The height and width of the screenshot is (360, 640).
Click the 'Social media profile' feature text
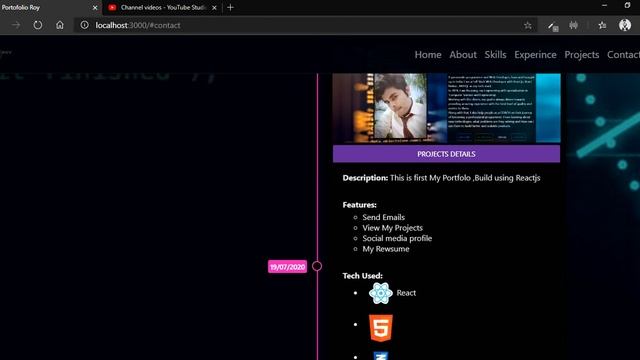[x=397, y=238]
